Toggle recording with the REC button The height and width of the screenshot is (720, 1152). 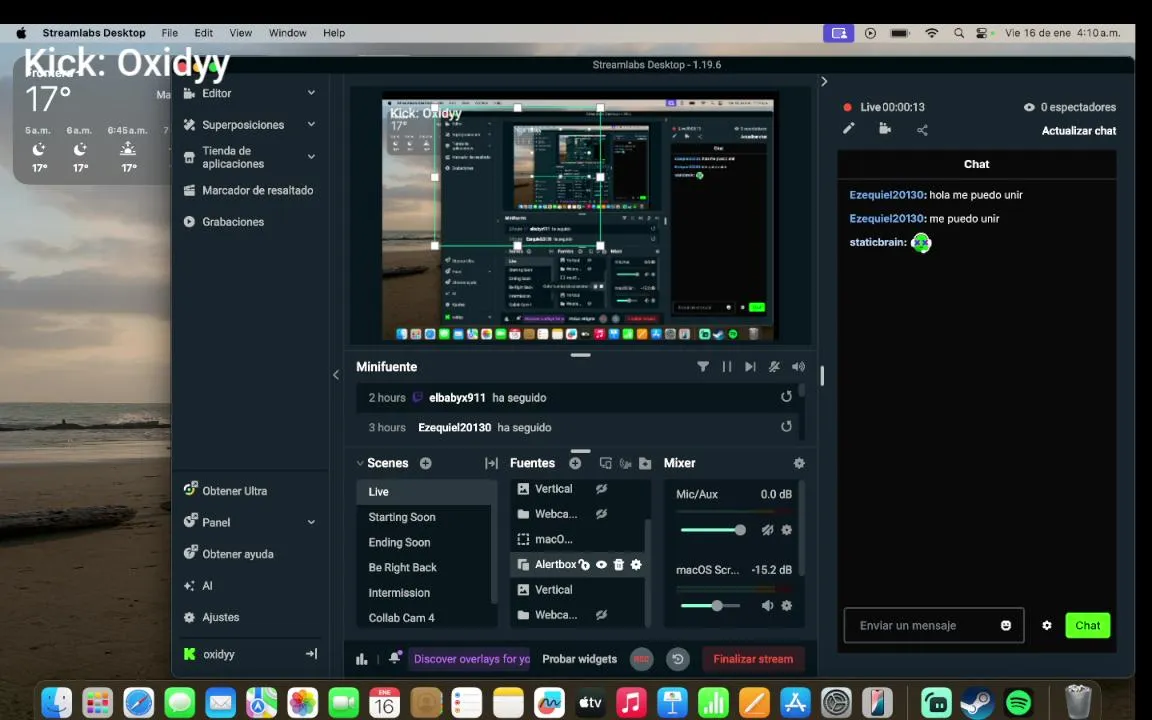pyautogui.click(x=642, y=659)
